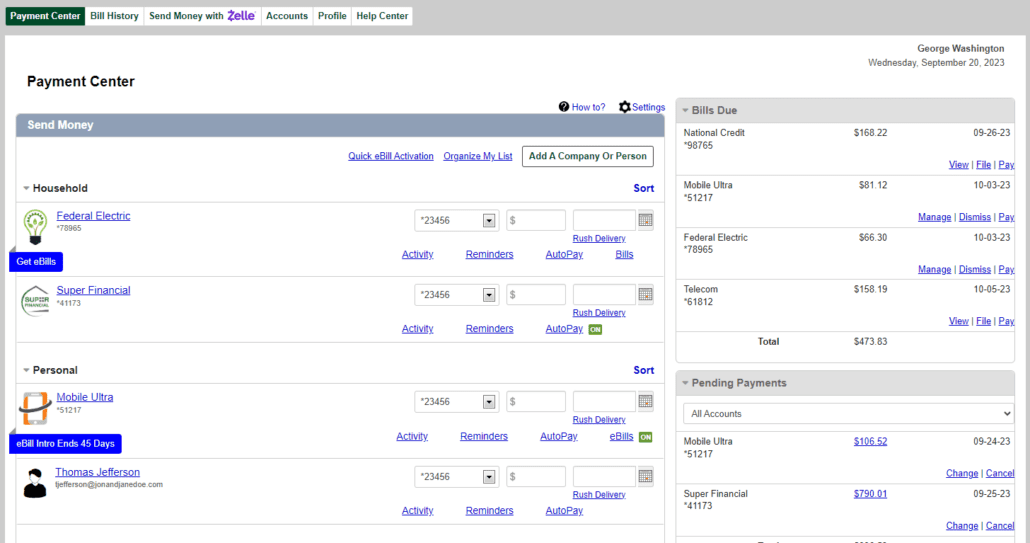The image size is (1030, 543).
Task: Toggle the Super Financial AutoPay ON badge
Action: (595, 329)
